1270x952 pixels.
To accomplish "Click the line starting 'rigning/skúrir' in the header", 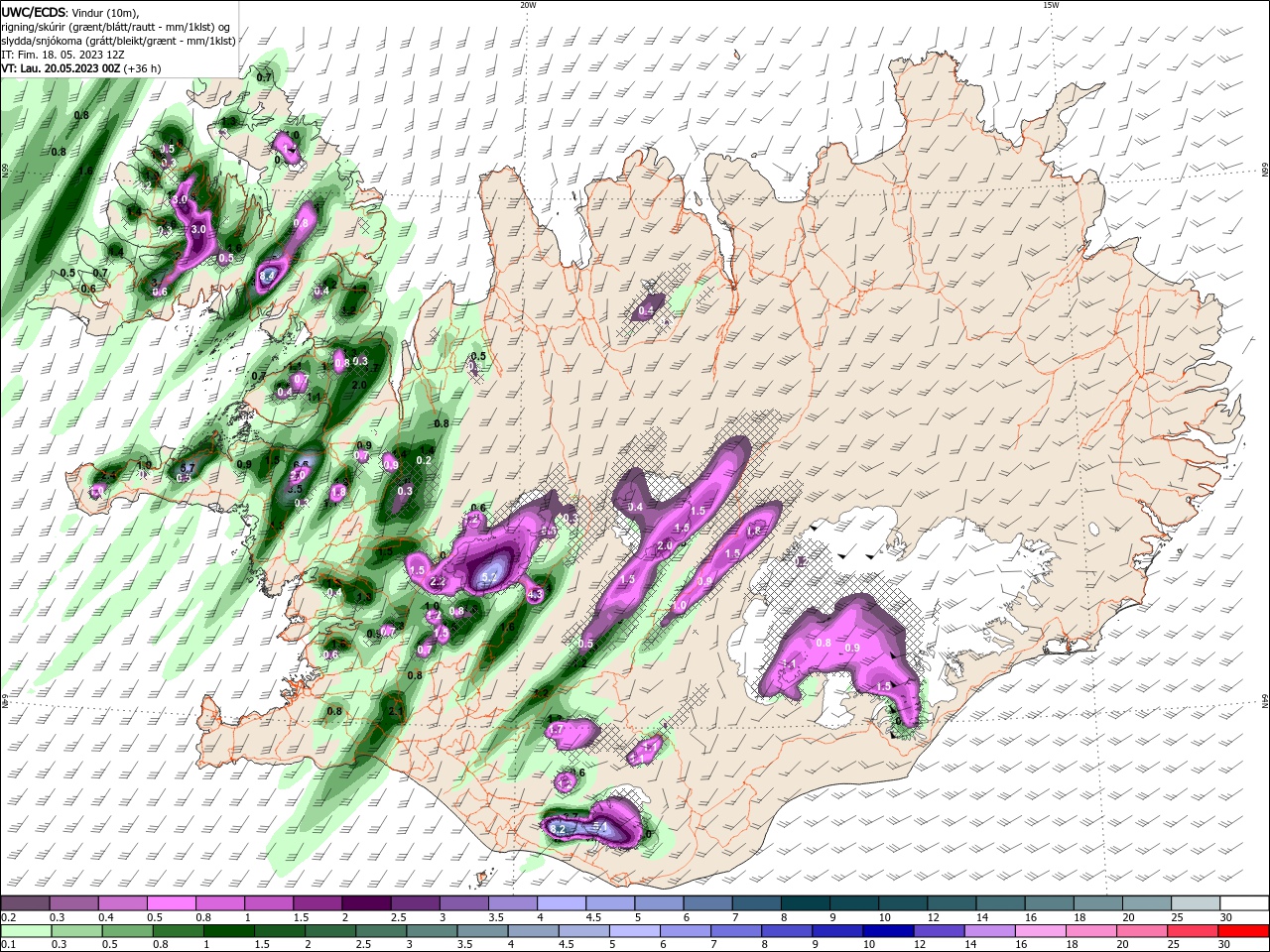I will coord(116,27).
